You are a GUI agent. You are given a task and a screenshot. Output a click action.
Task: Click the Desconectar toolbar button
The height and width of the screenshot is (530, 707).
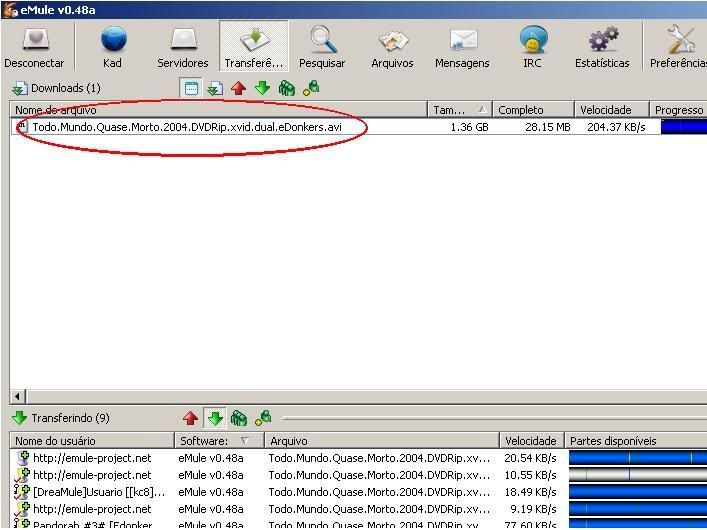pos(34,46)
